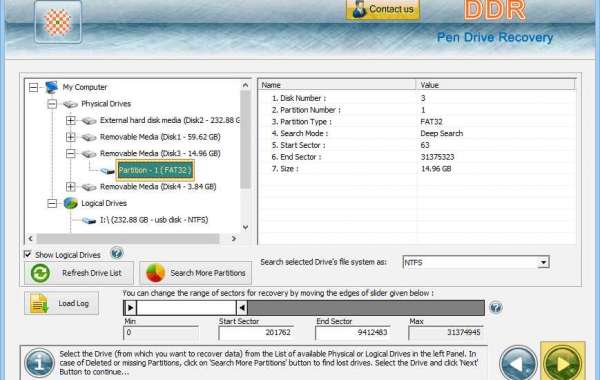The image size is (600, 380).
Task: Click tree horizontal scroll right arrow
Action: click(x=234, y=238)
